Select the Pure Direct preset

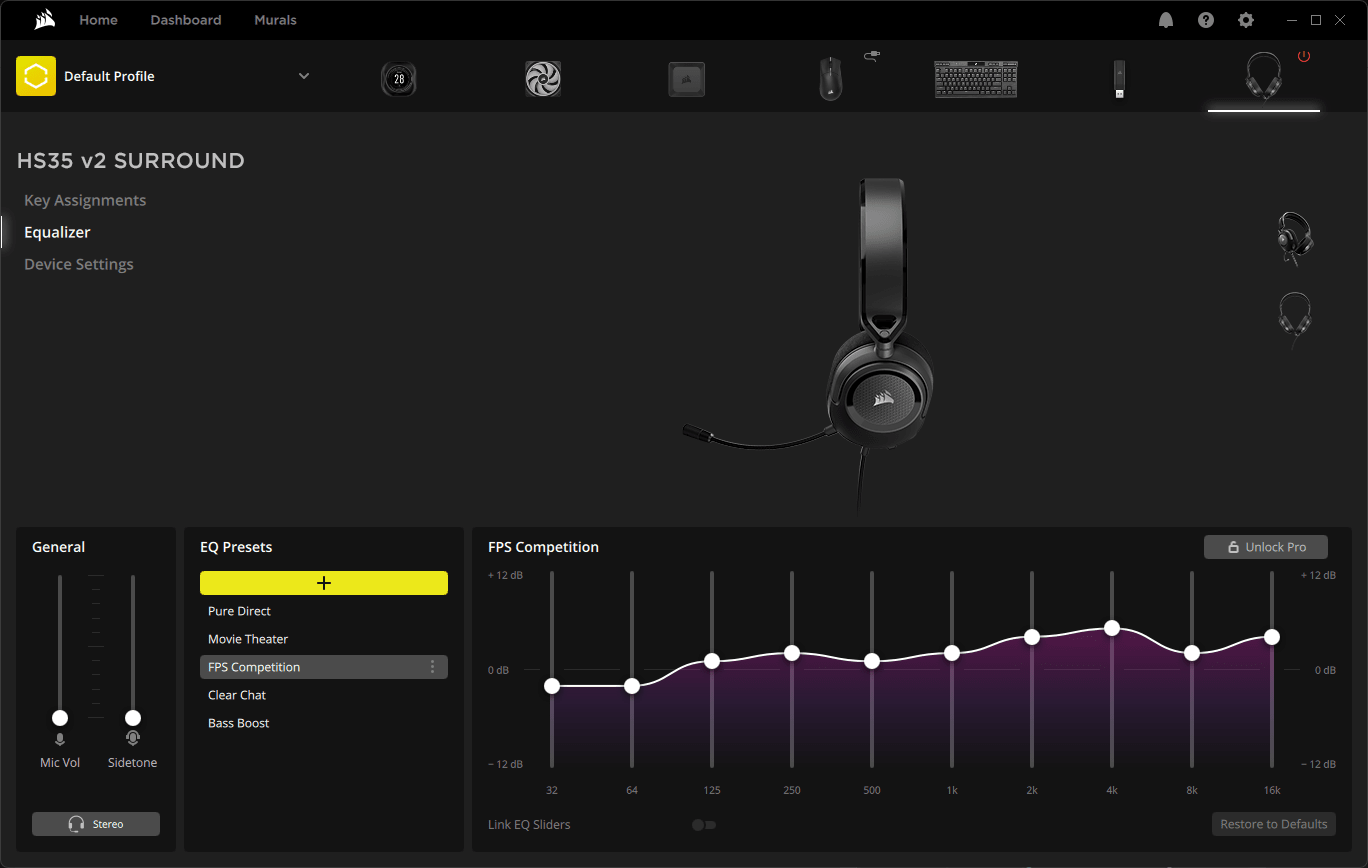[324, 611]
